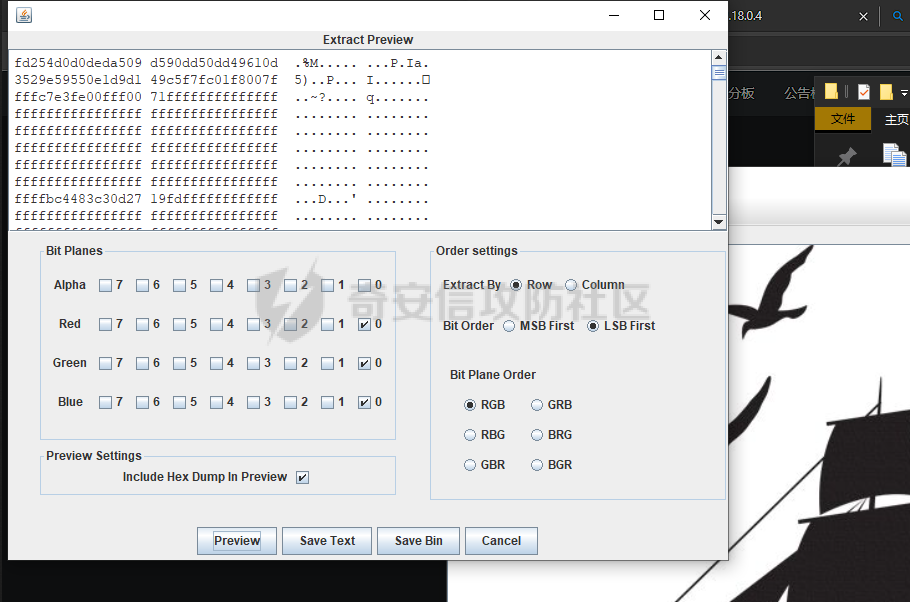Click second yellow folder icon in explorer toolbar
Viewport: 910px width, 602px height.
coord(886,92)
